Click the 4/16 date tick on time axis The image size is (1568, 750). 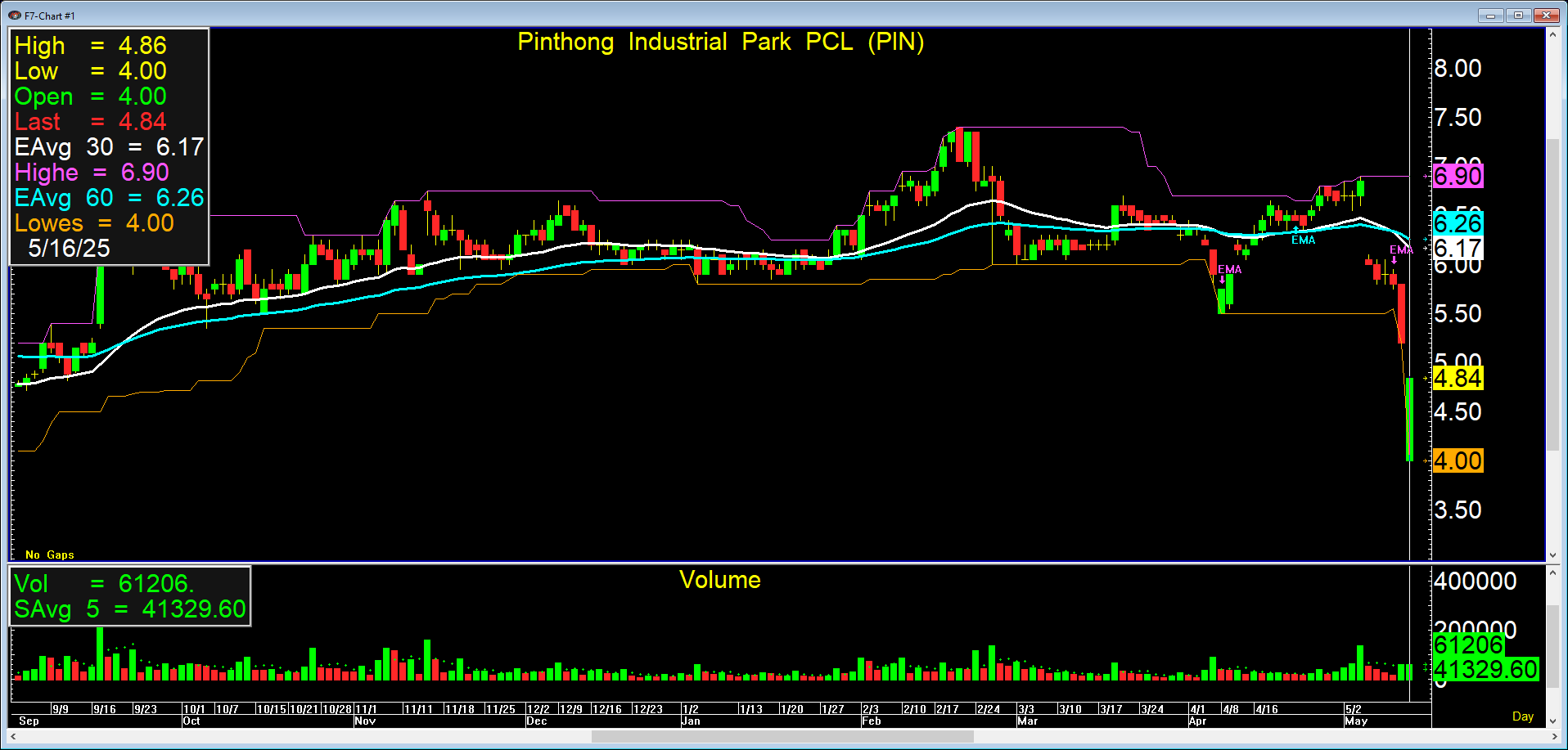1267,709
